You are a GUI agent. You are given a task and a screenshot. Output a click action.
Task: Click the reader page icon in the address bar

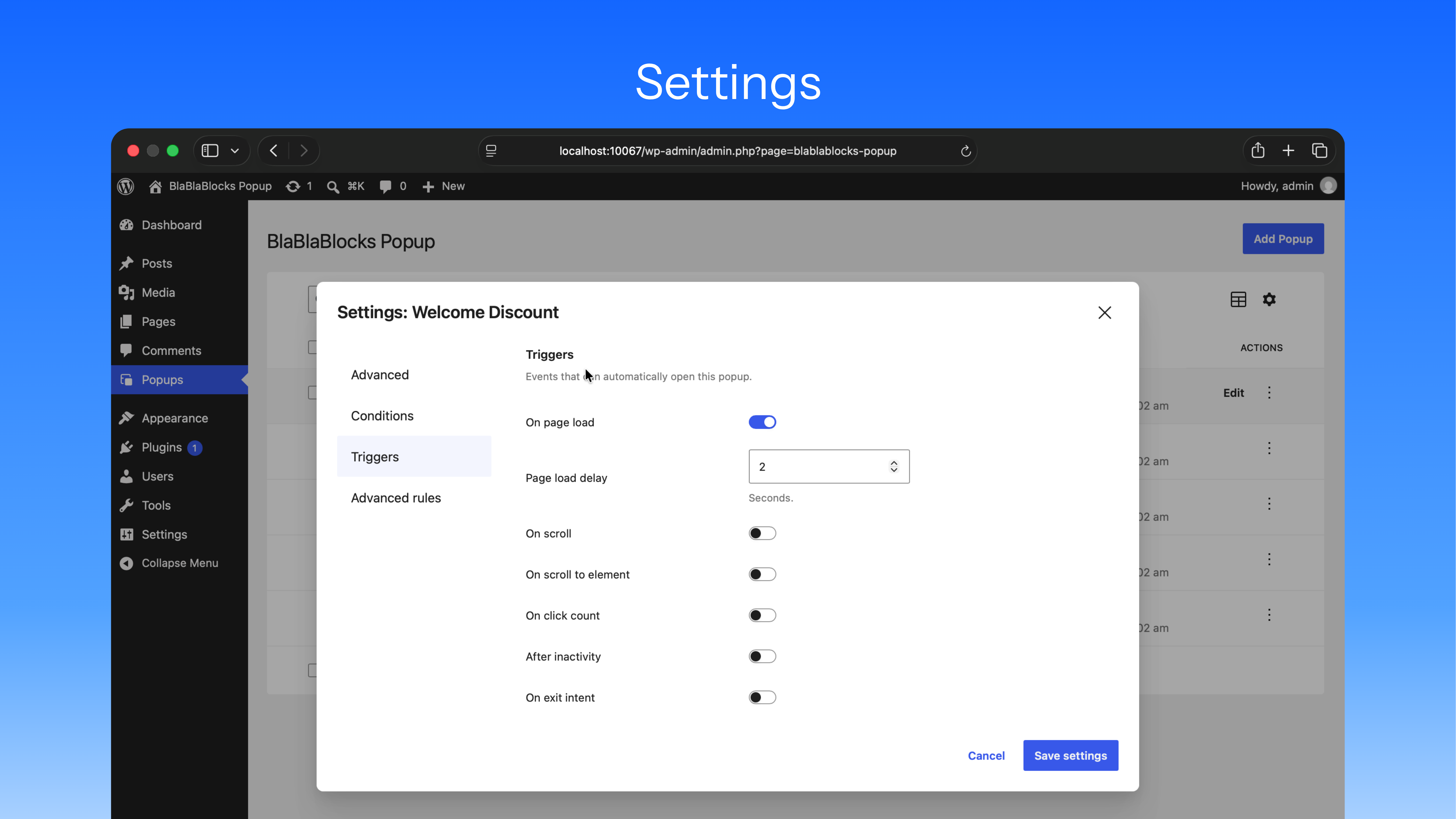click(491, 151)
